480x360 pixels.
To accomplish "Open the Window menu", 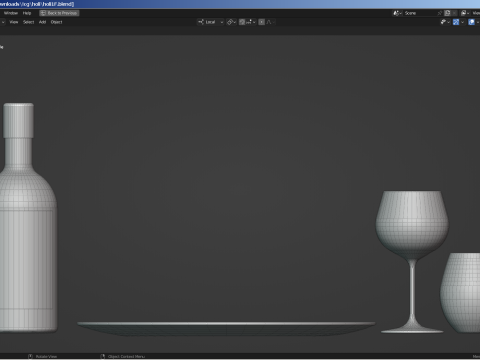I will click(11, 13).
